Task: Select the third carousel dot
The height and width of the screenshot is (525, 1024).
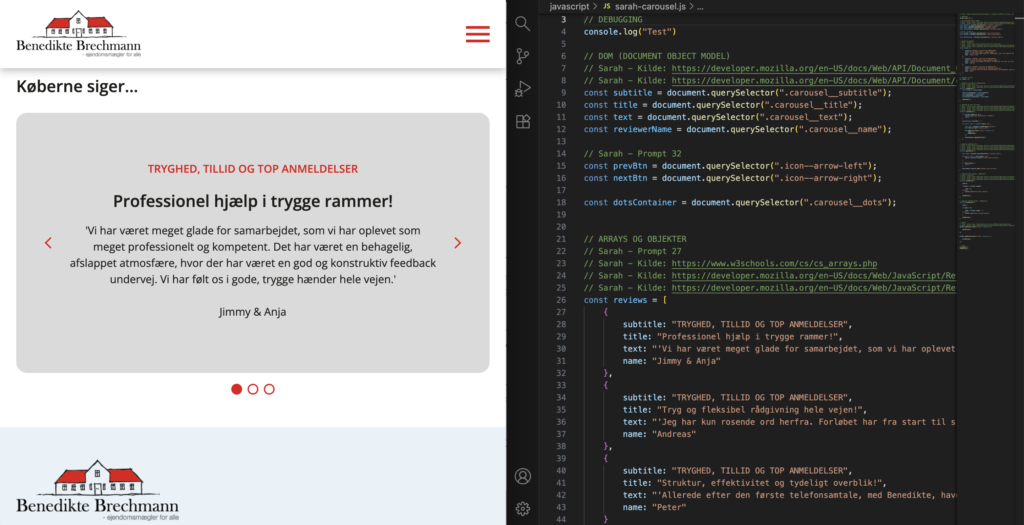Action: (269, 389)
